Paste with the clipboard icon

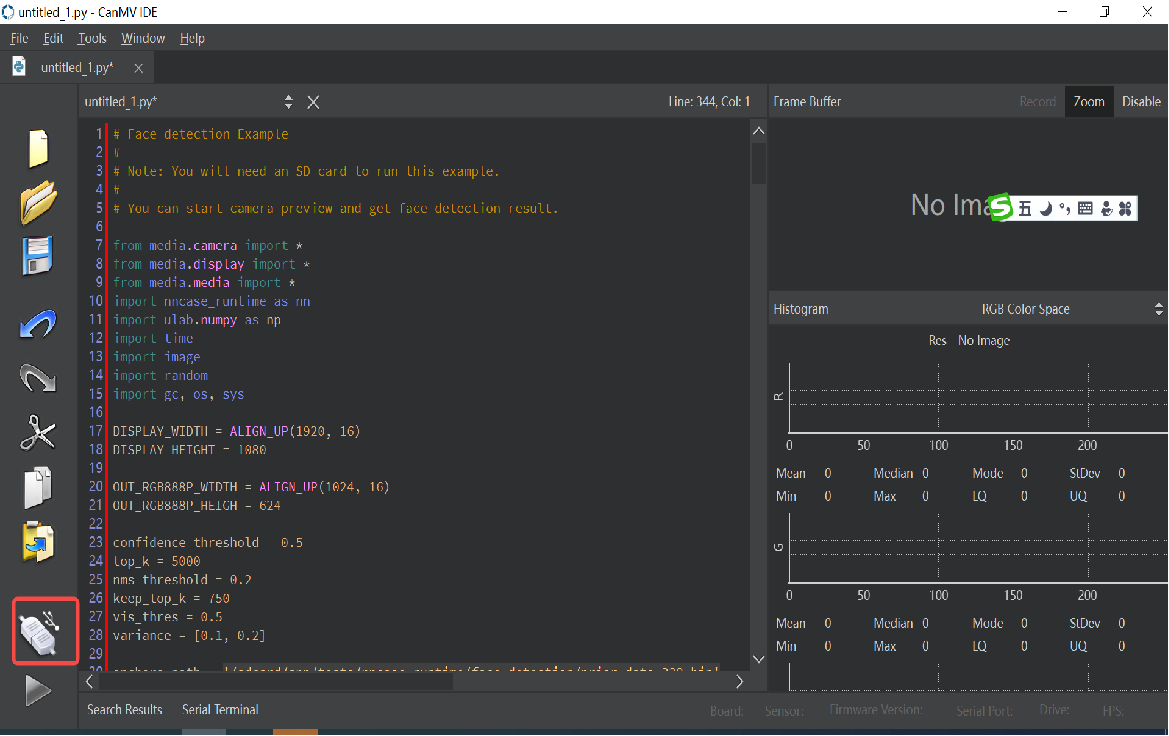pos(38,541)
